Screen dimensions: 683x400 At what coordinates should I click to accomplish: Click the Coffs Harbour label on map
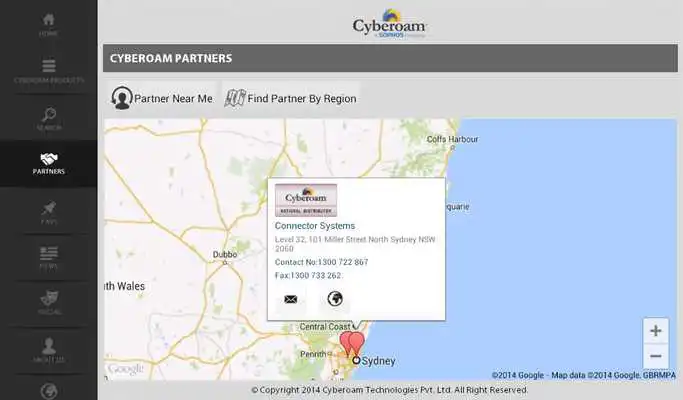[452, 139]
